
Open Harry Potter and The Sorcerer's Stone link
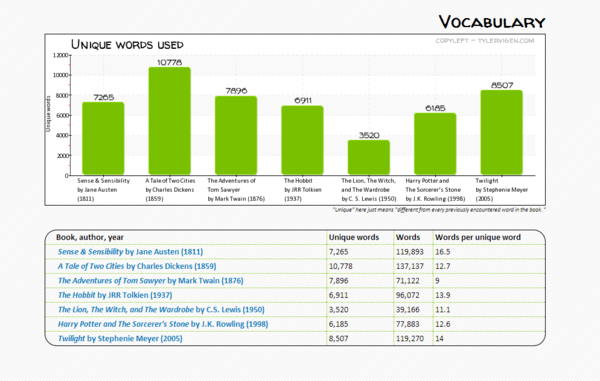[163, 324]
